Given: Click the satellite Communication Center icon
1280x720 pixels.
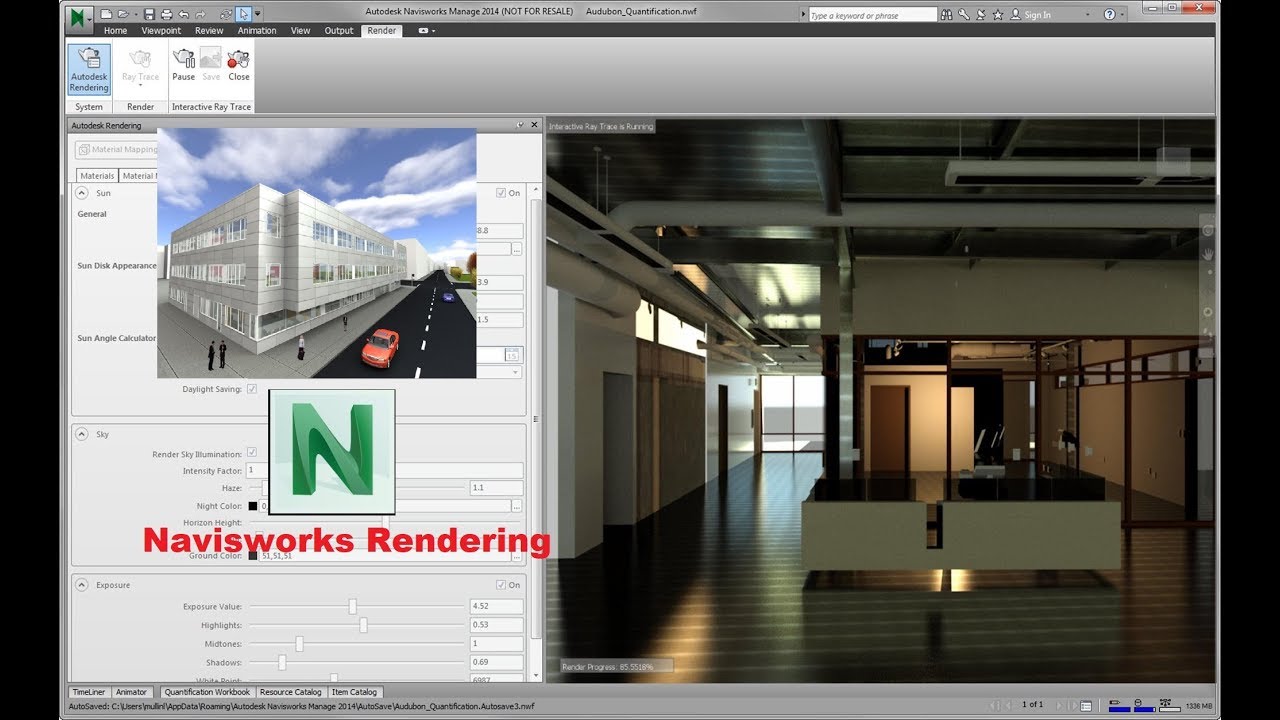Looking at the screenshot, I should pos(980,15).
